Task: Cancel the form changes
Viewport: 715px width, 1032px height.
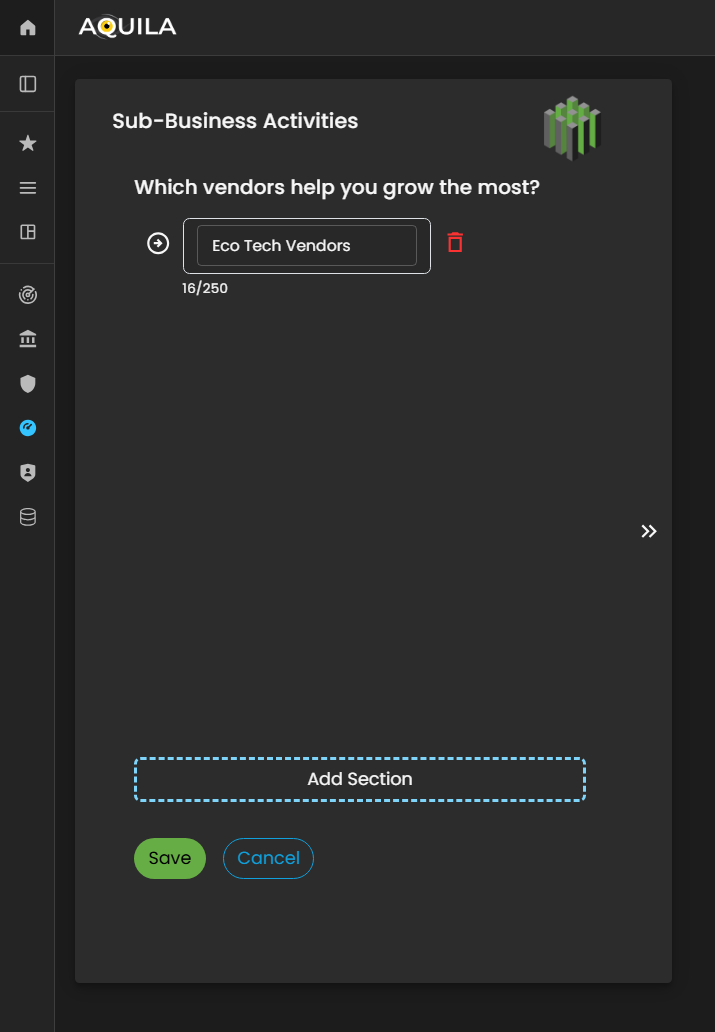Action: [x=268, y=858]
